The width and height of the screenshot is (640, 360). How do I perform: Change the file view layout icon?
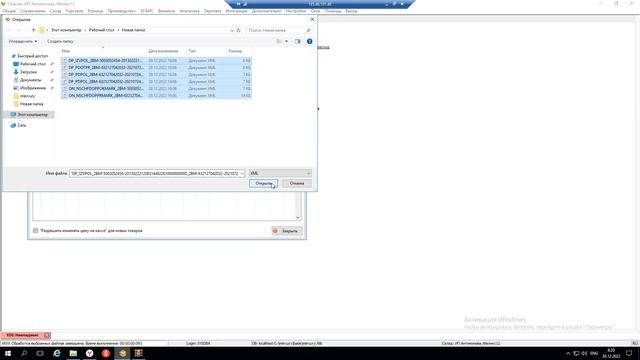[x=279, y=41]
